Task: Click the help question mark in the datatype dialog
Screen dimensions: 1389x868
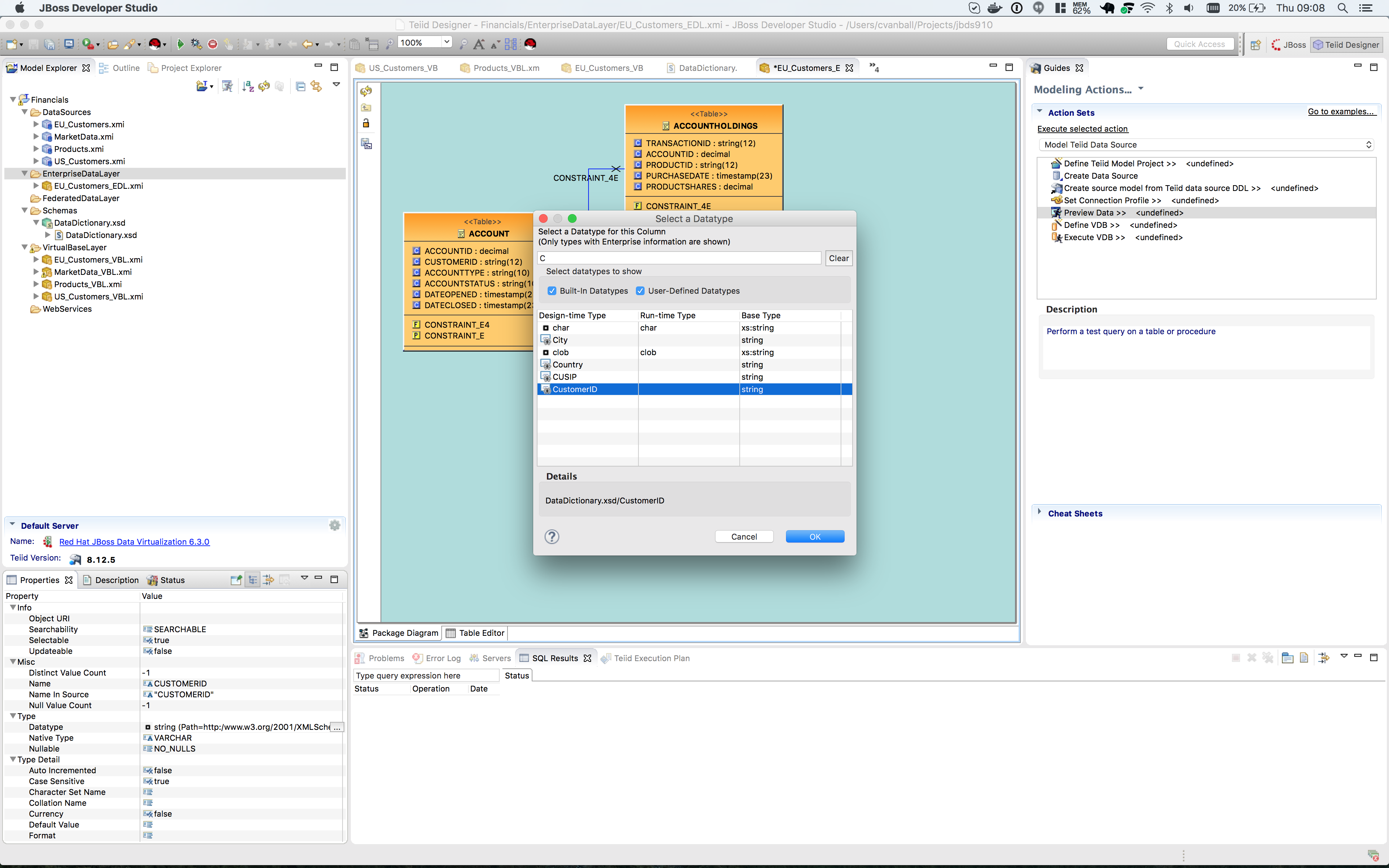Action: click(552, 536)
